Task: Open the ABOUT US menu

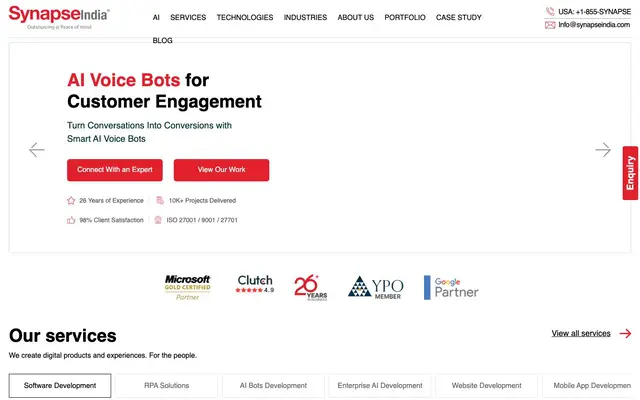Action: point(356,18)
